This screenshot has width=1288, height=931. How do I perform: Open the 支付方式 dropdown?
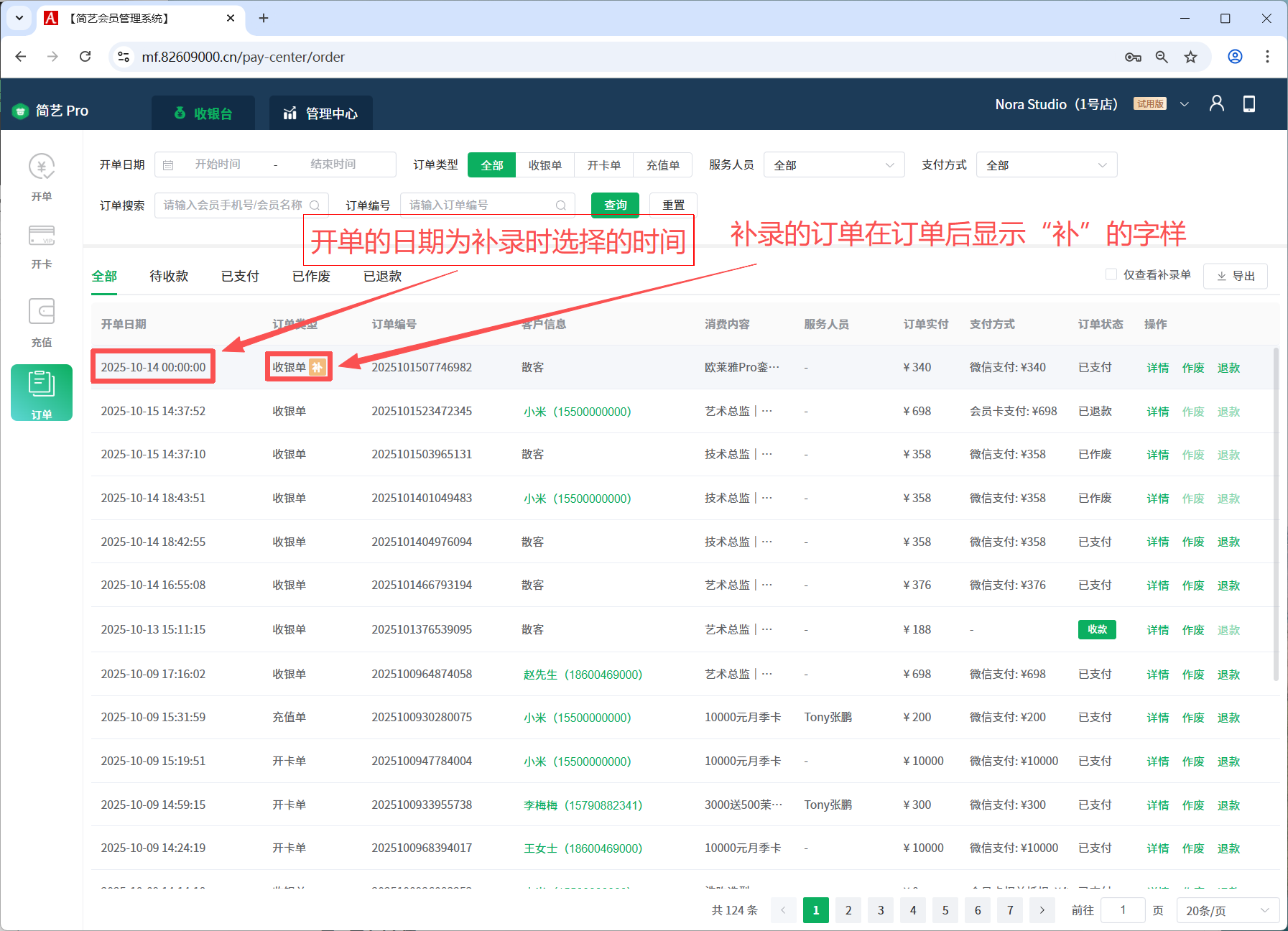coord(1046,165)
